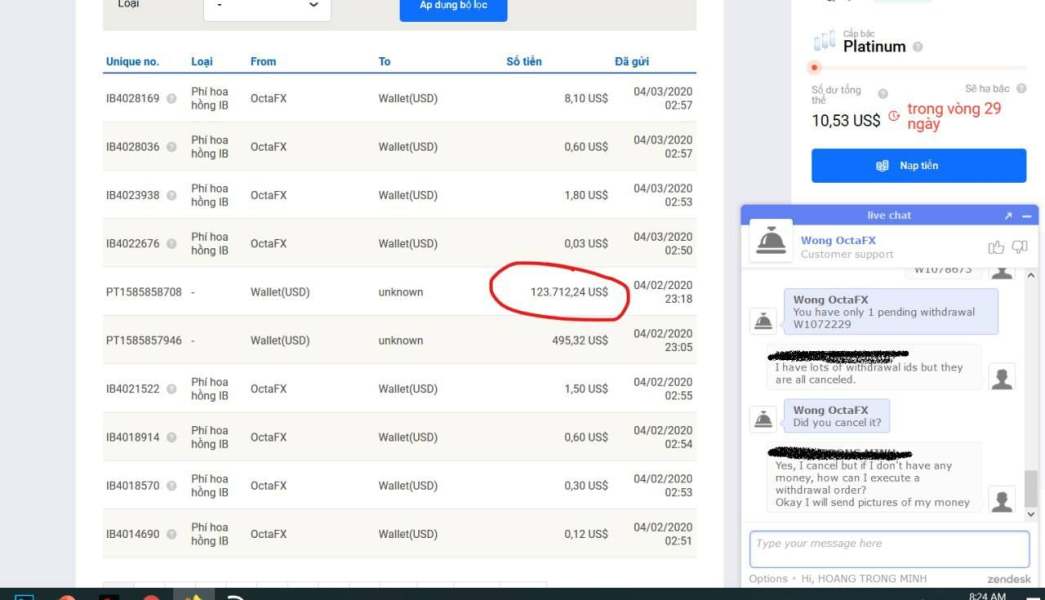Viewport: 1045px width, 600px height.
Task: Click transaction PT1585858708
Action: pyautogui.click(x=143, y=292)
